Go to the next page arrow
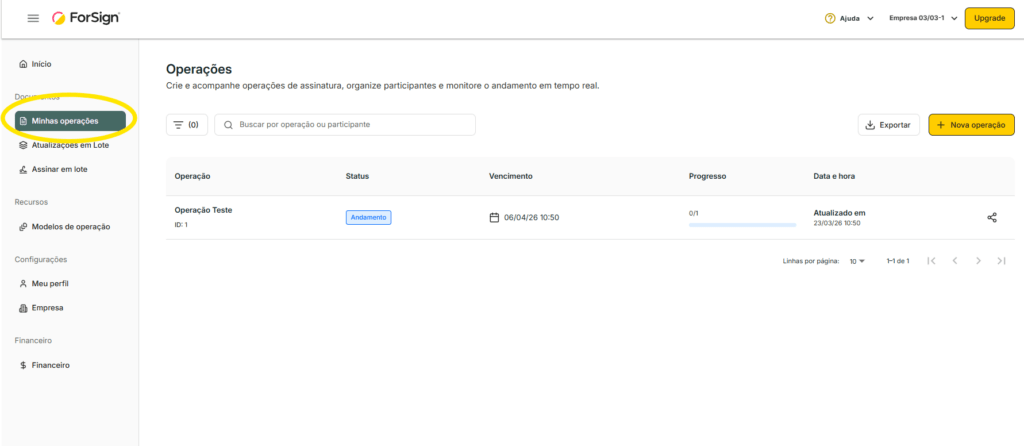The image size is (1024, 446). [x=978, y=261]
